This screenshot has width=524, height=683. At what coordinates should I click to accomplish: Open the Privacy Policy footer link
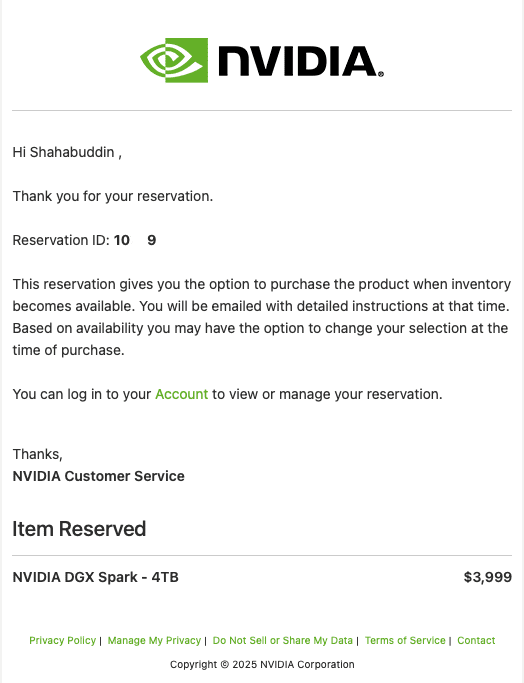coord(62,640)
